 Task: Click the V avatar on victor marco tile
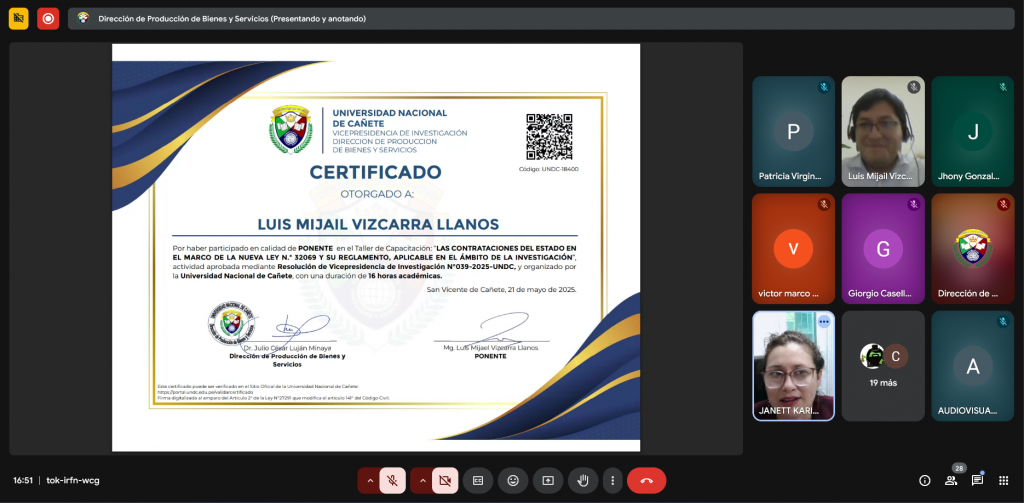tap(793, 249)
